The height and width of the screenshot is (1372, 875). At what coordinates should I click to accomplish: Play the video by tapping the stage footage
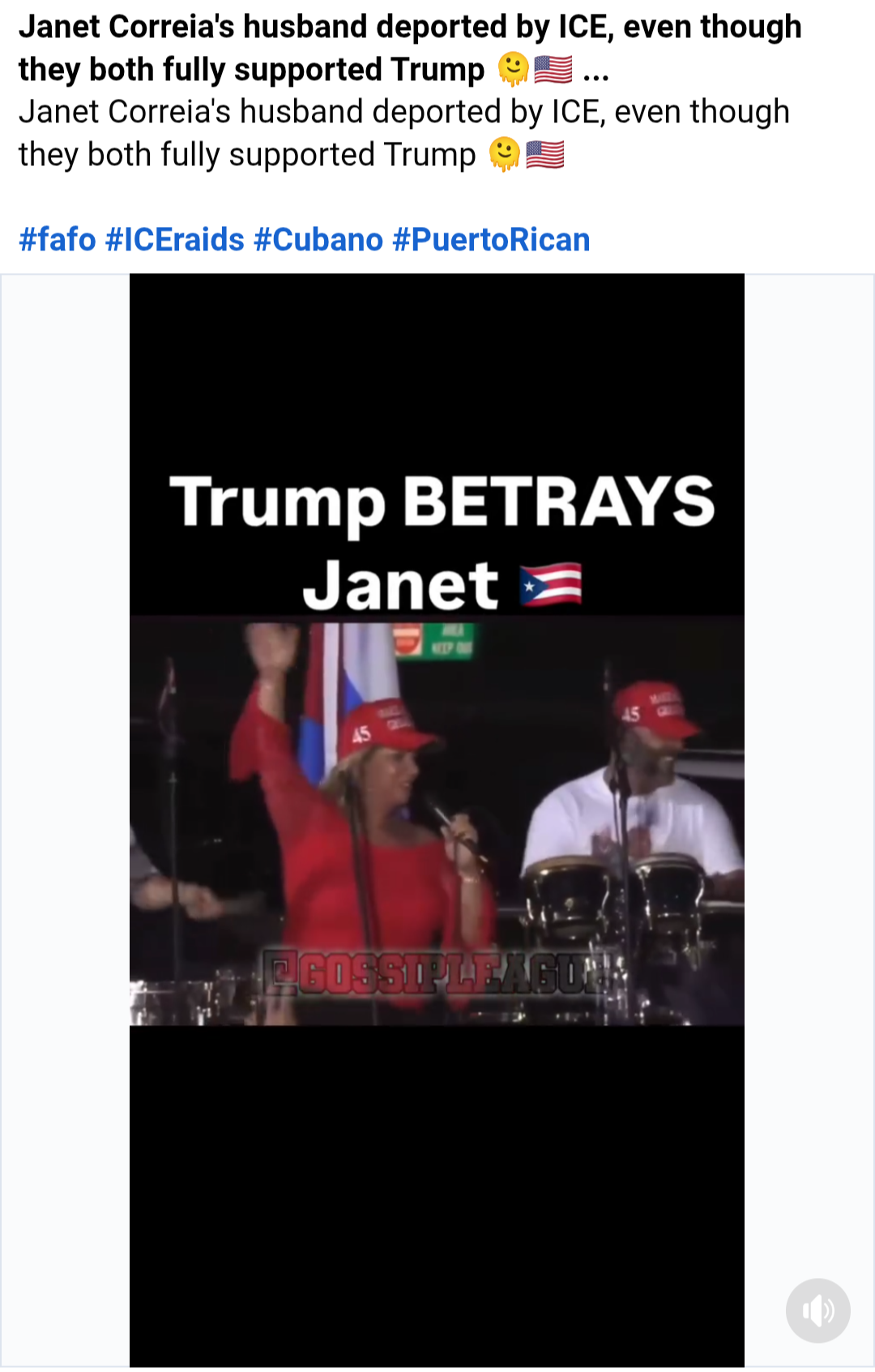pyautogui.click(x=437, y=820)
